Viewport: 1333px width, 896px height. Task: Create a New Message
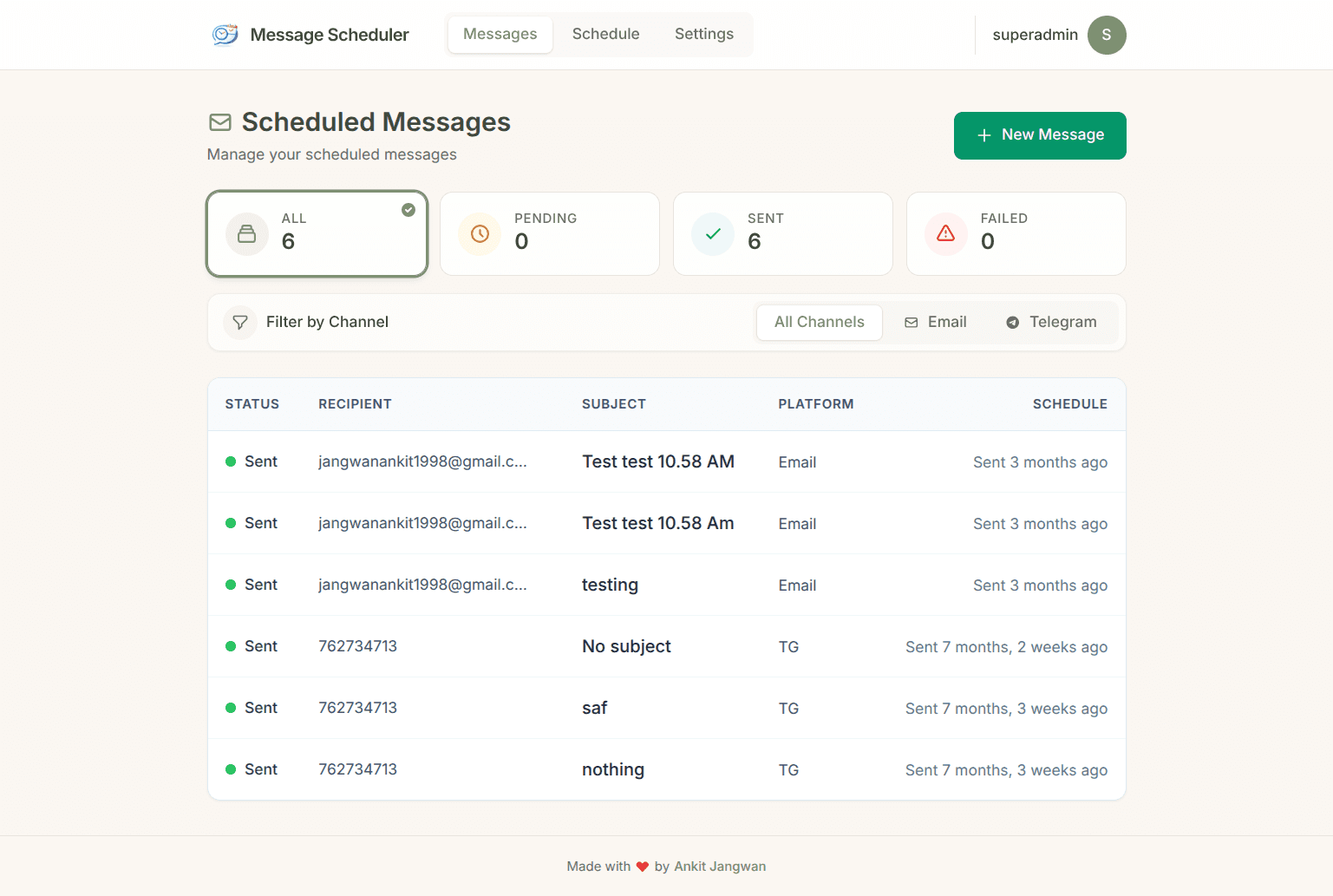coord(1040,135)
